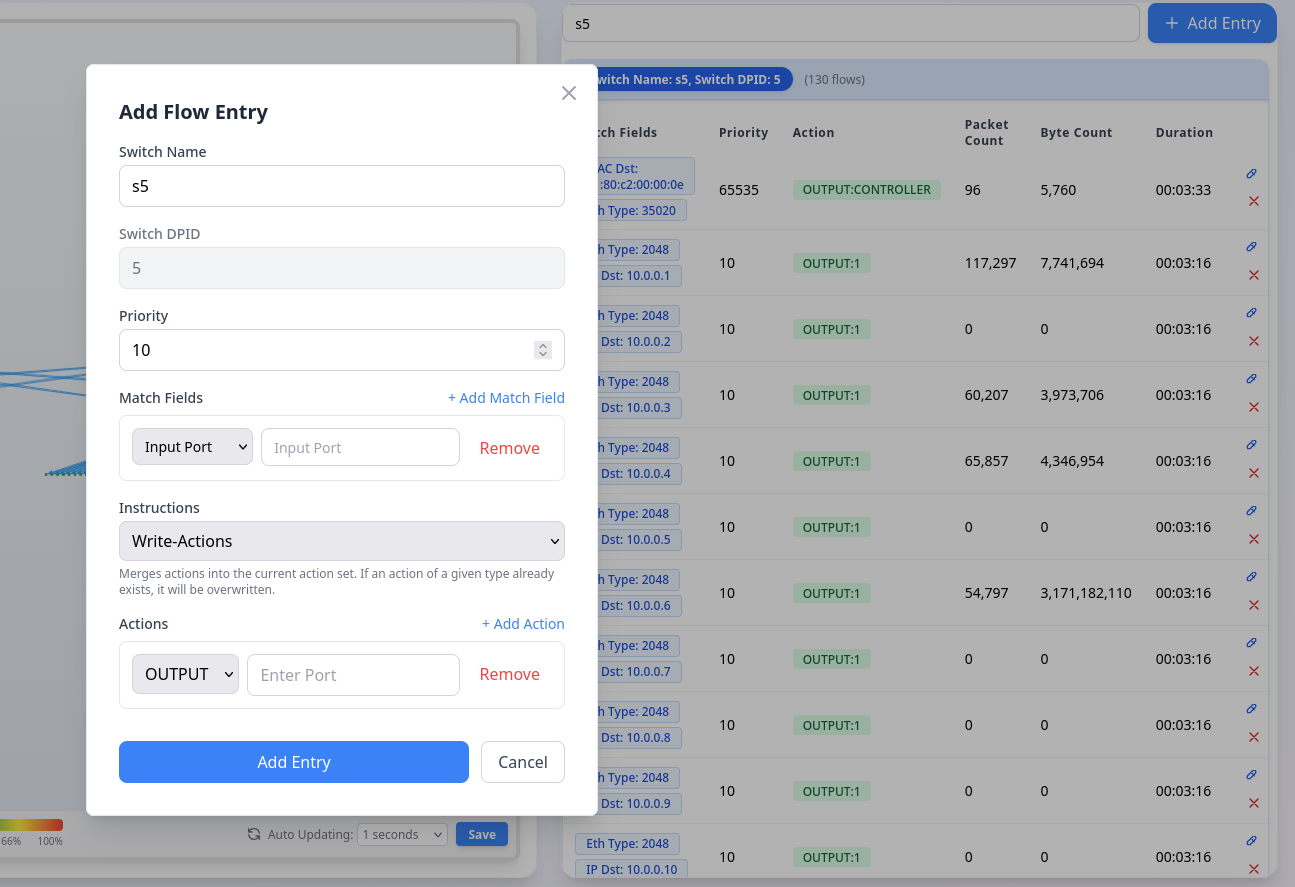Cancel the Add Flow Entry dialog
The height and width of the screenshot is (887, 1295).
[522, 761]
